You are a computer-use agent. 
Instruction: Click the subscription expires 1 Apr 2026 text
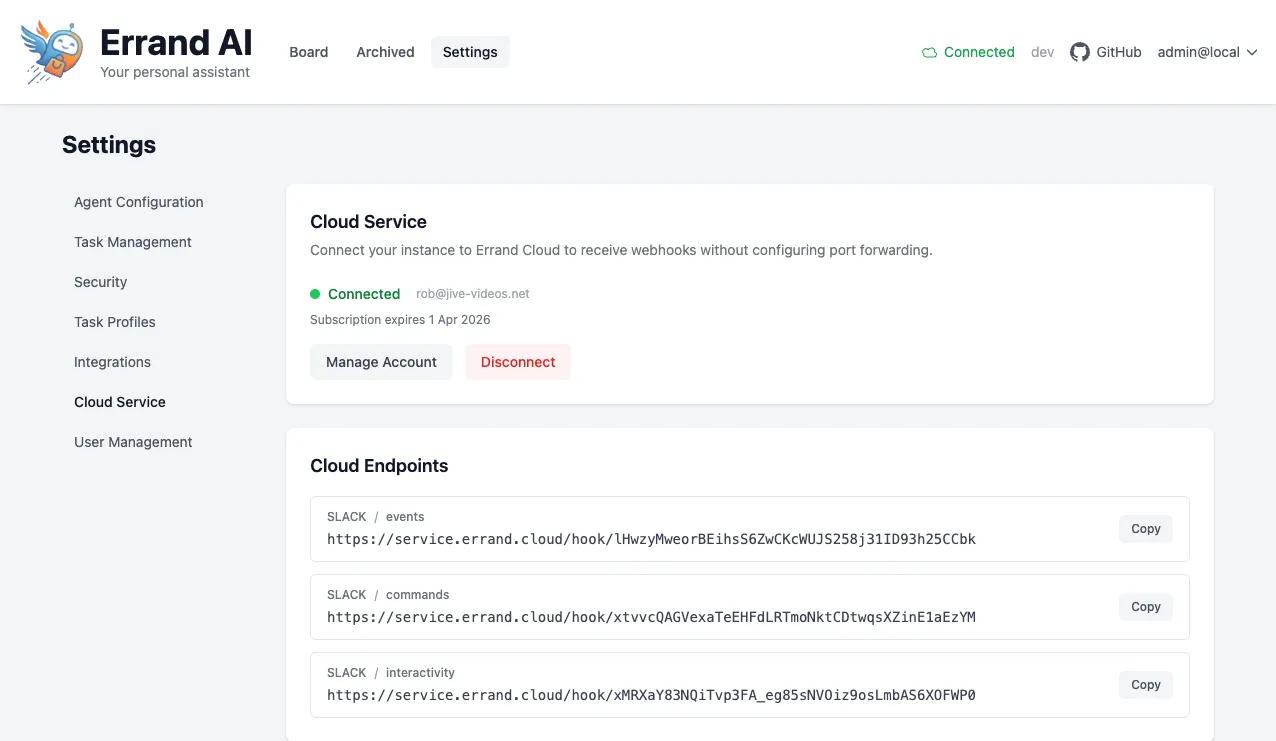pyautogui.click(x=400, y=320)
